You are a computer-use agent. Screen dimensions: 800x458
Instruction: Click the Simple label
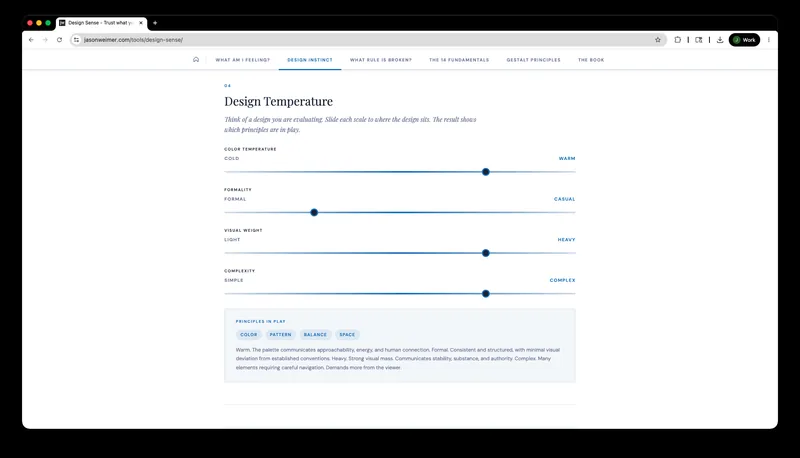coord(234,280)
